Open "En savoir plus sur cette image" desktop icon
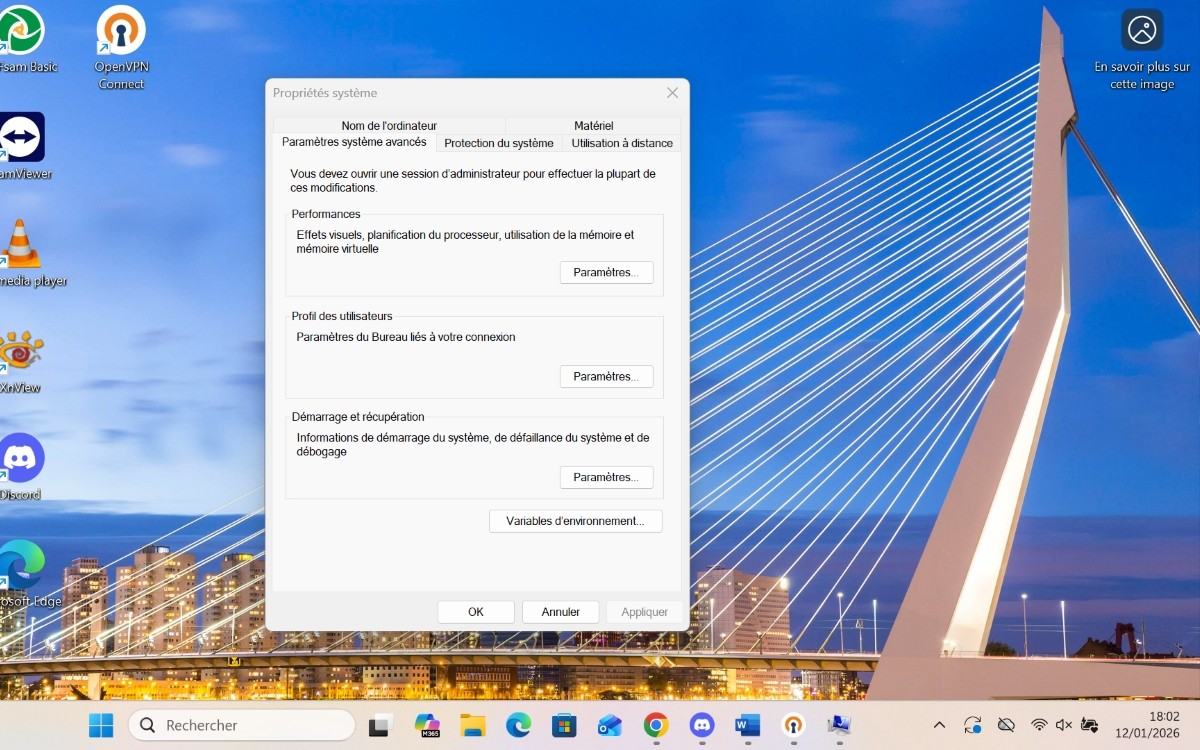The height and width of the screenshot is (750, 1200). click(1142, 32)
